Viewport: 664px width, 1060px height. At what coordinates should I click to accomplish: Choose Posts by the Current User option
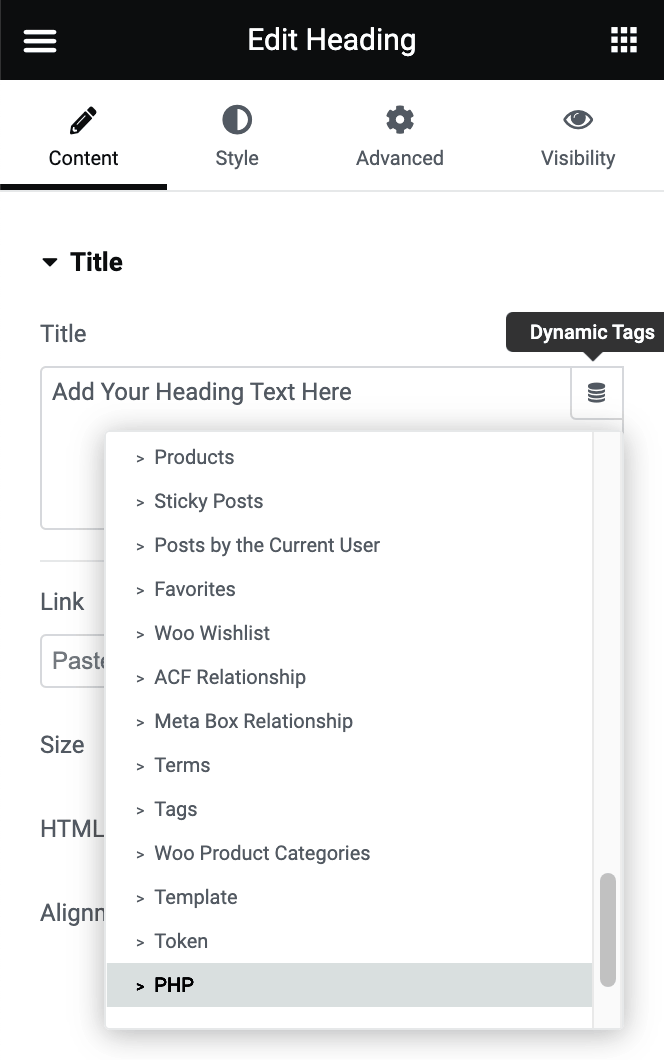tap(267, 545)
